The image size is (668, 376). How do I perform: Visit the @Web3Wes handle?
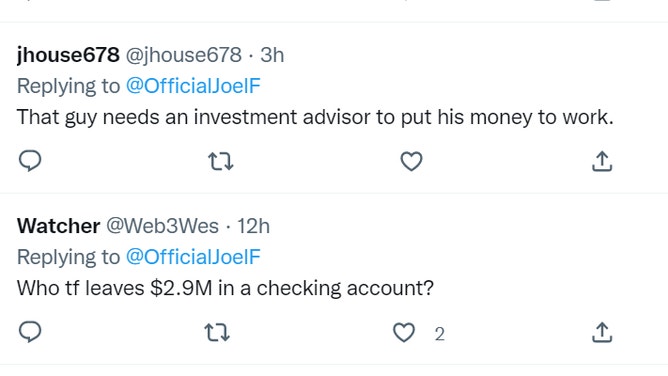(162, 226)
